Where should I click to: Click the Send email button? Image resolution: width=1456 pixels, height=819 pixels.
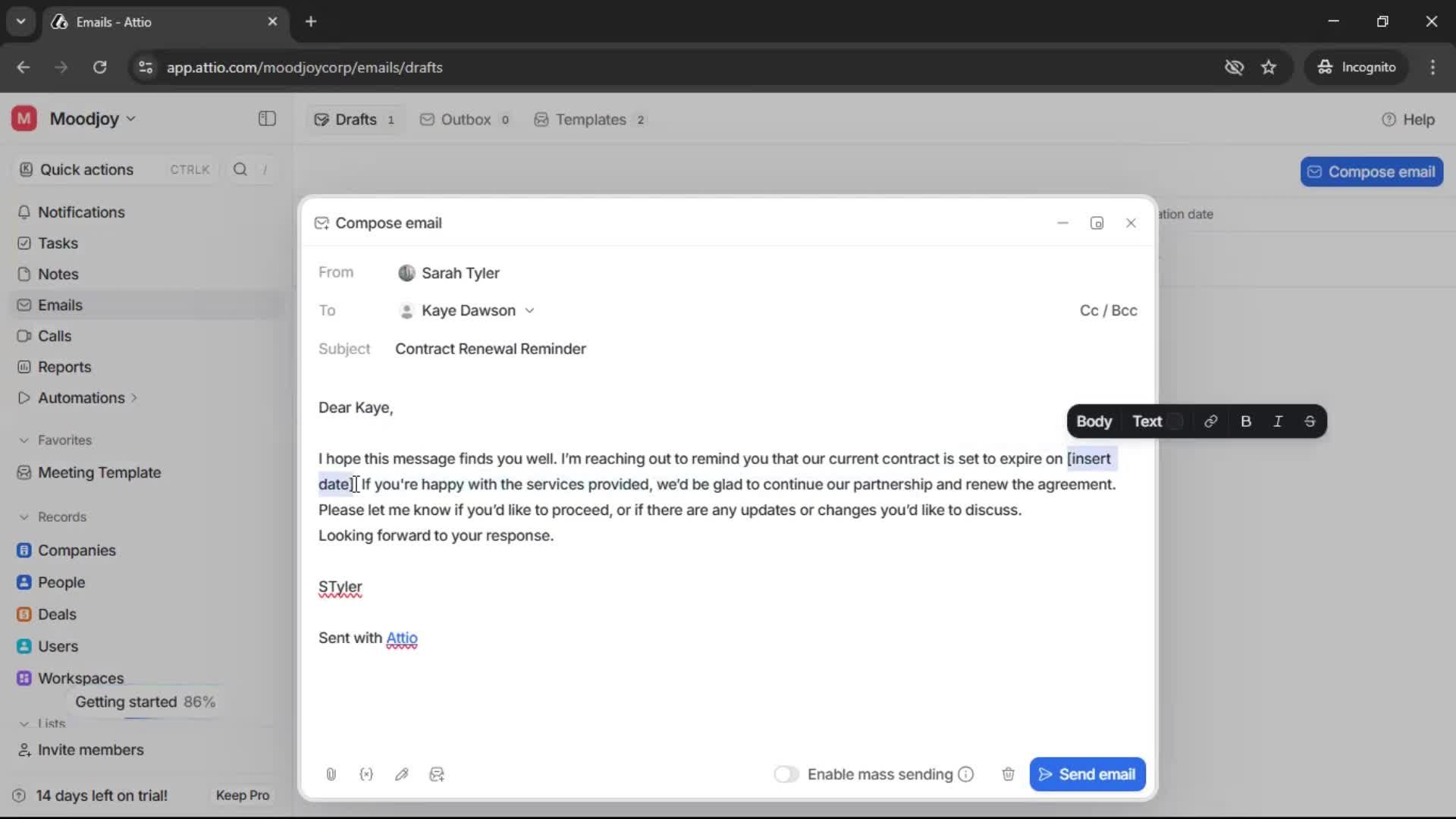[1087, 774]
